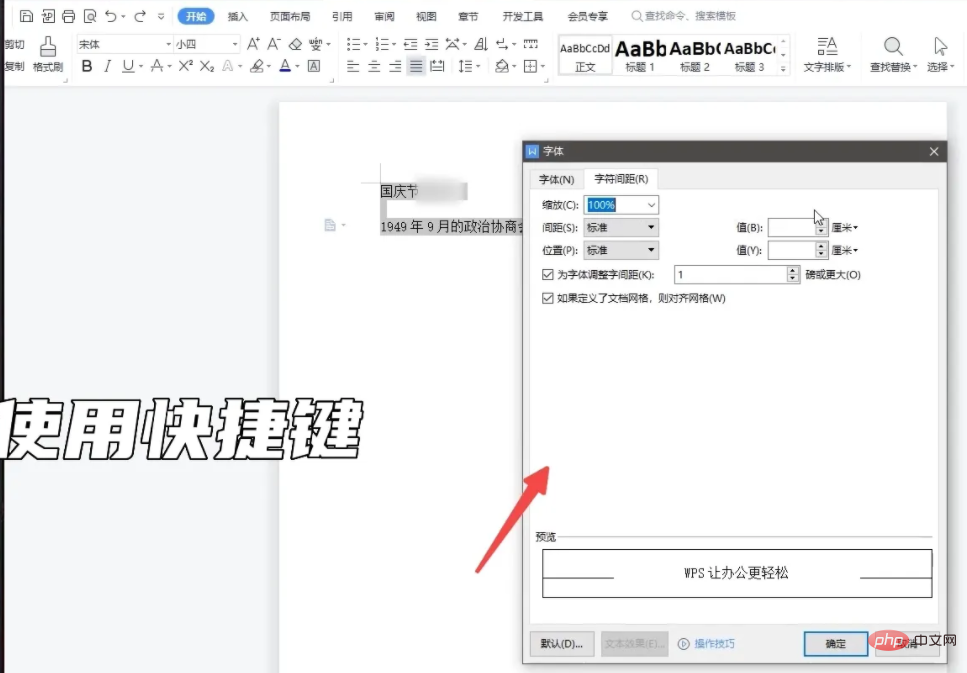Screen dimensions: 967x673
Task: Switch to the 字体 tab
Action: tap(556, 178)
